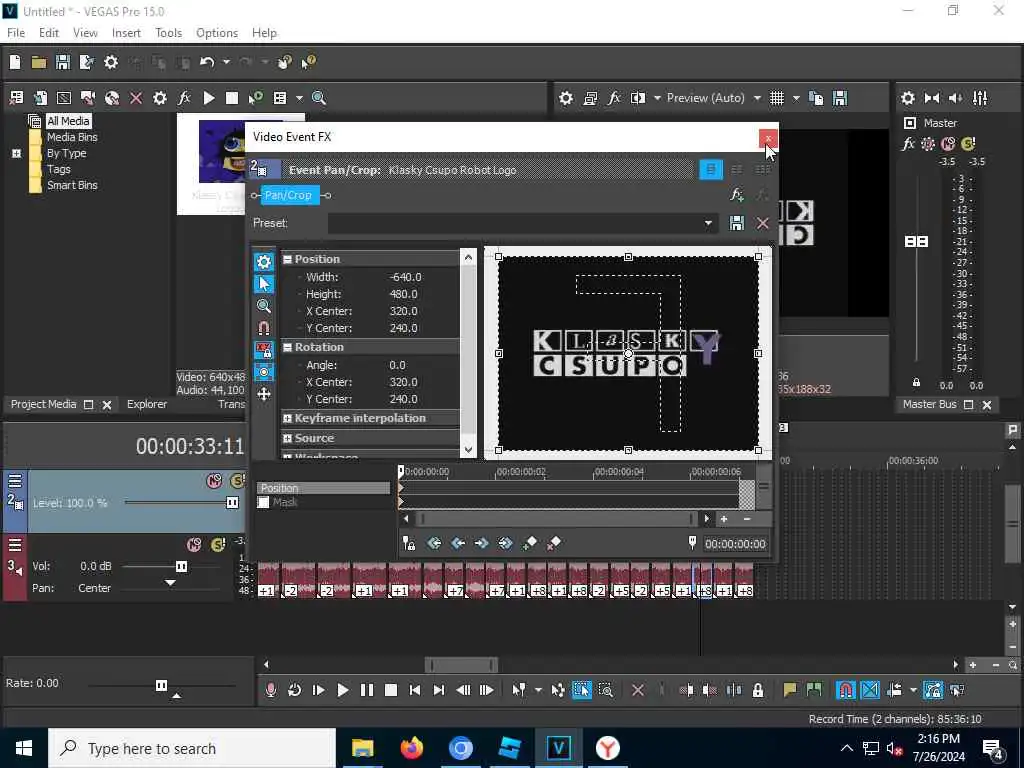
Task: Open the File menu
Action: tap(16, 33)
